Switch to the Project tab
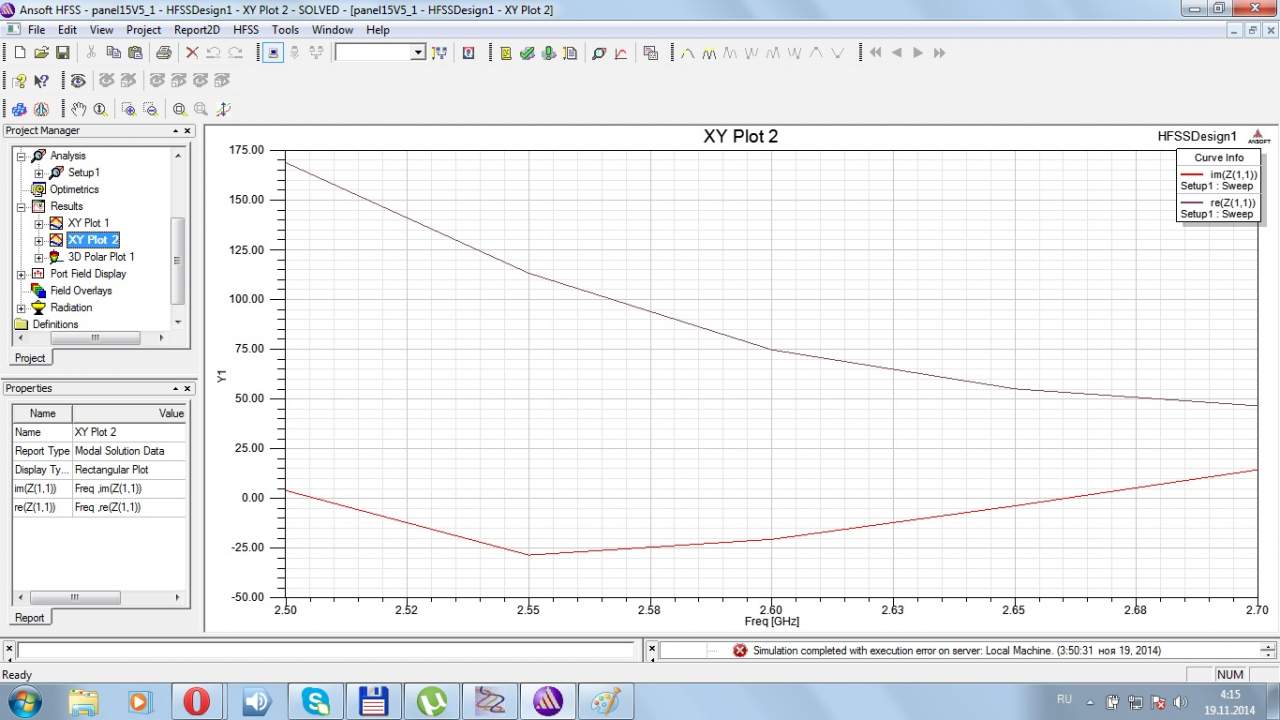The width and height of the screenshot is (1280, 720). point(30,358)
